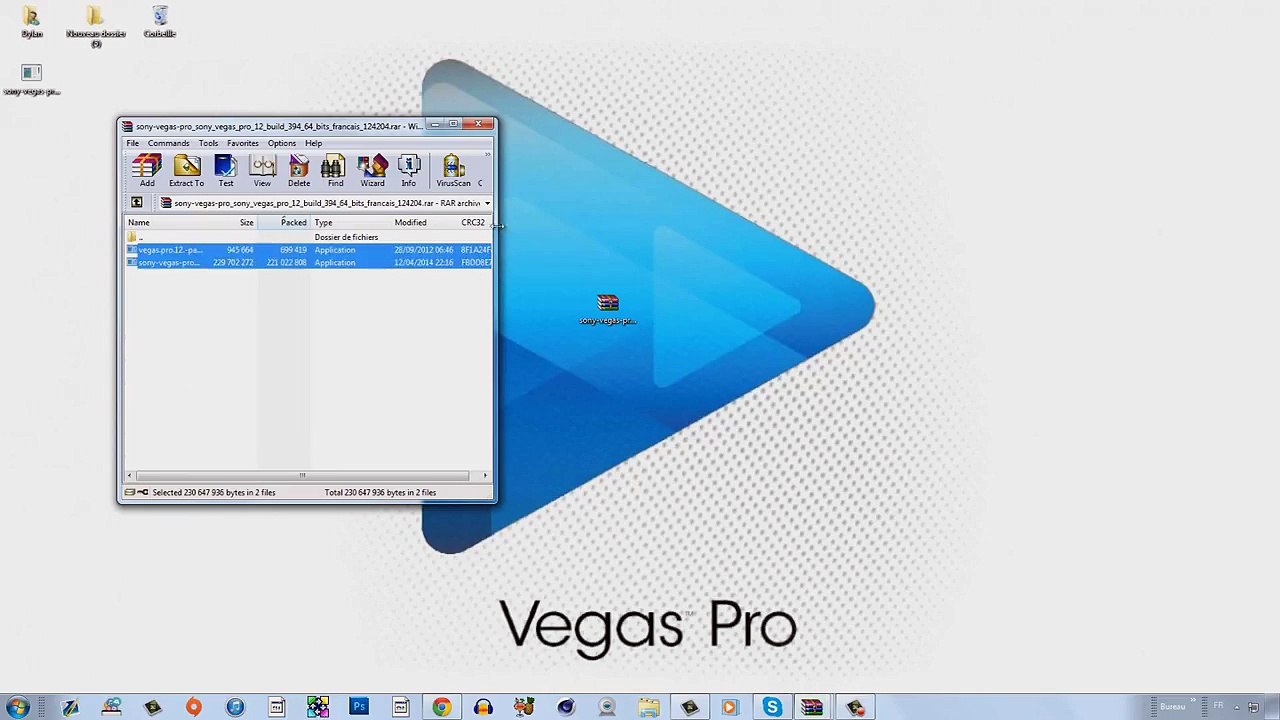This screenshot has height=720, width=1280.
Task: Click the Delete files icon
Action: tap(299, 171)
